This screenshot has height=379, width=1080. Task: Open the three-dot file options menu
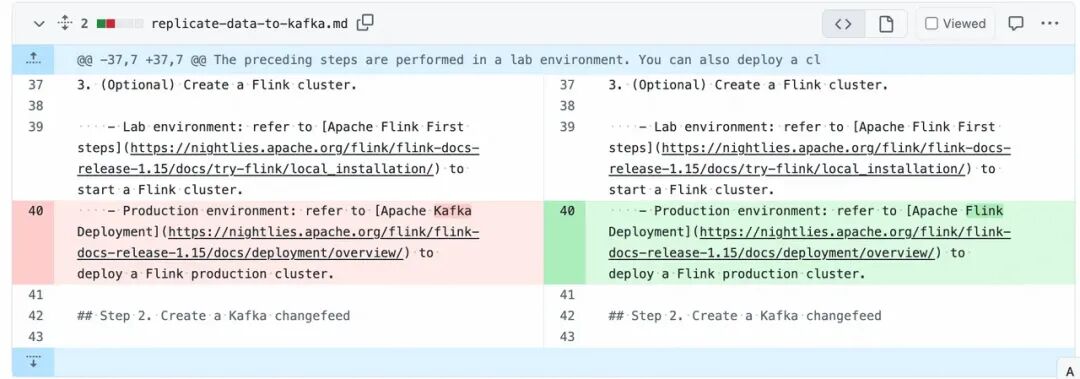(x=1050, y=23)
